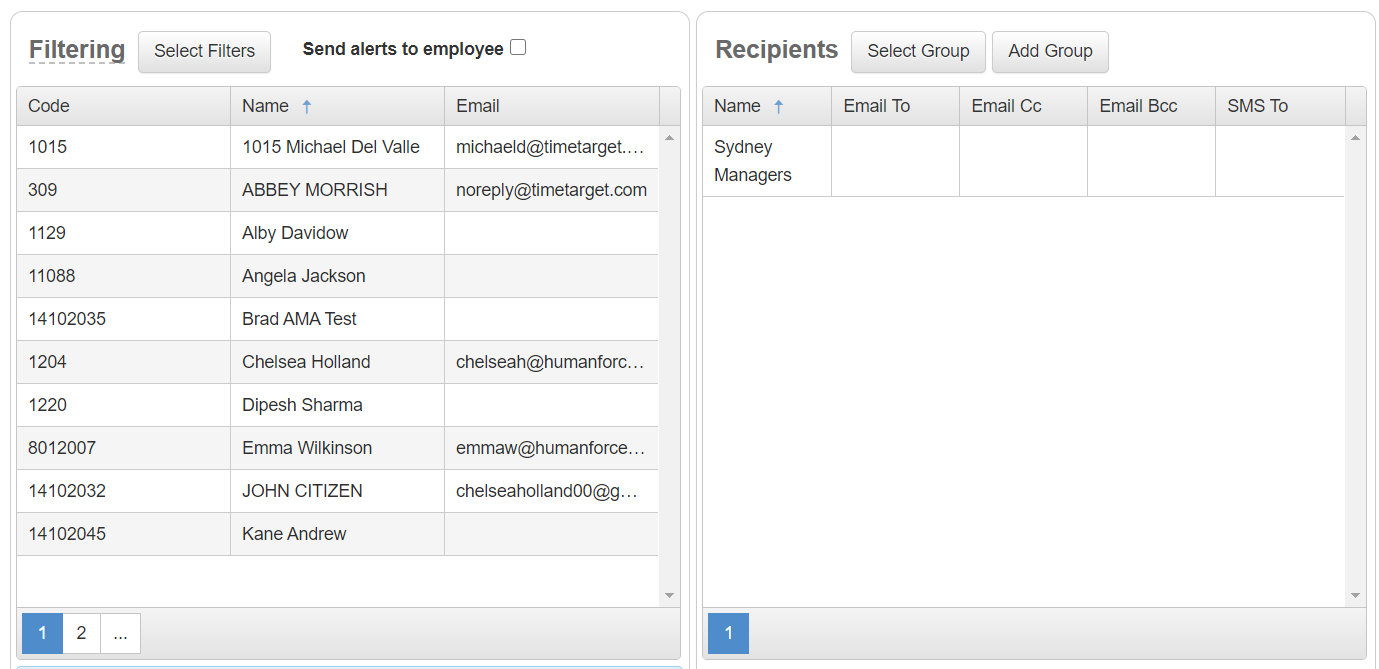The image size is (1379, 669).
Task: Click the noreply@timetarget.com email cell
Action: pyautogui.click(x=551, y=190)
